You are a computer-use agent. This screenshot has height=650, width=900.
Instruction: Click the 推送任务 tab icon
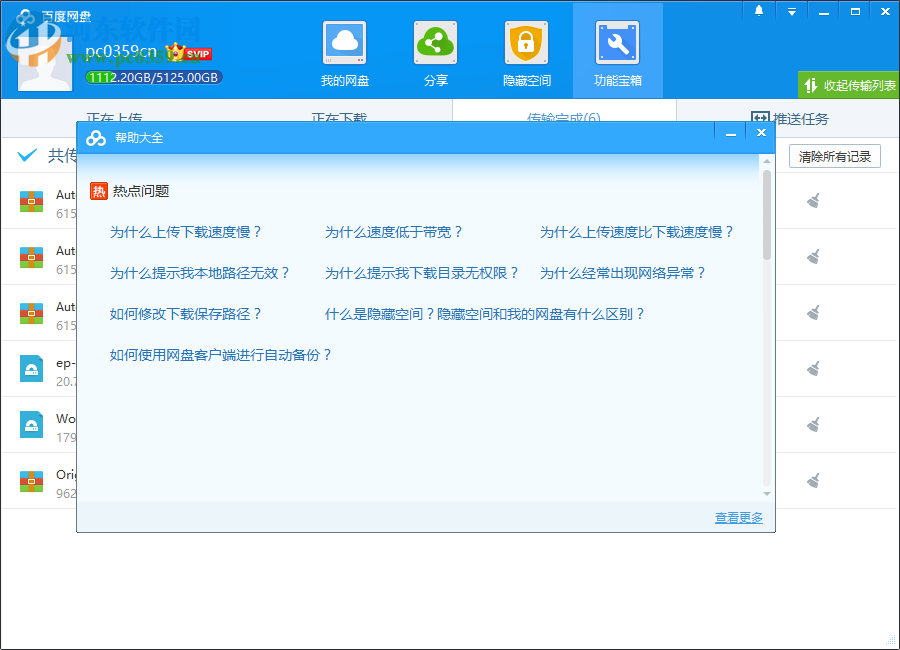coord(760,118)
